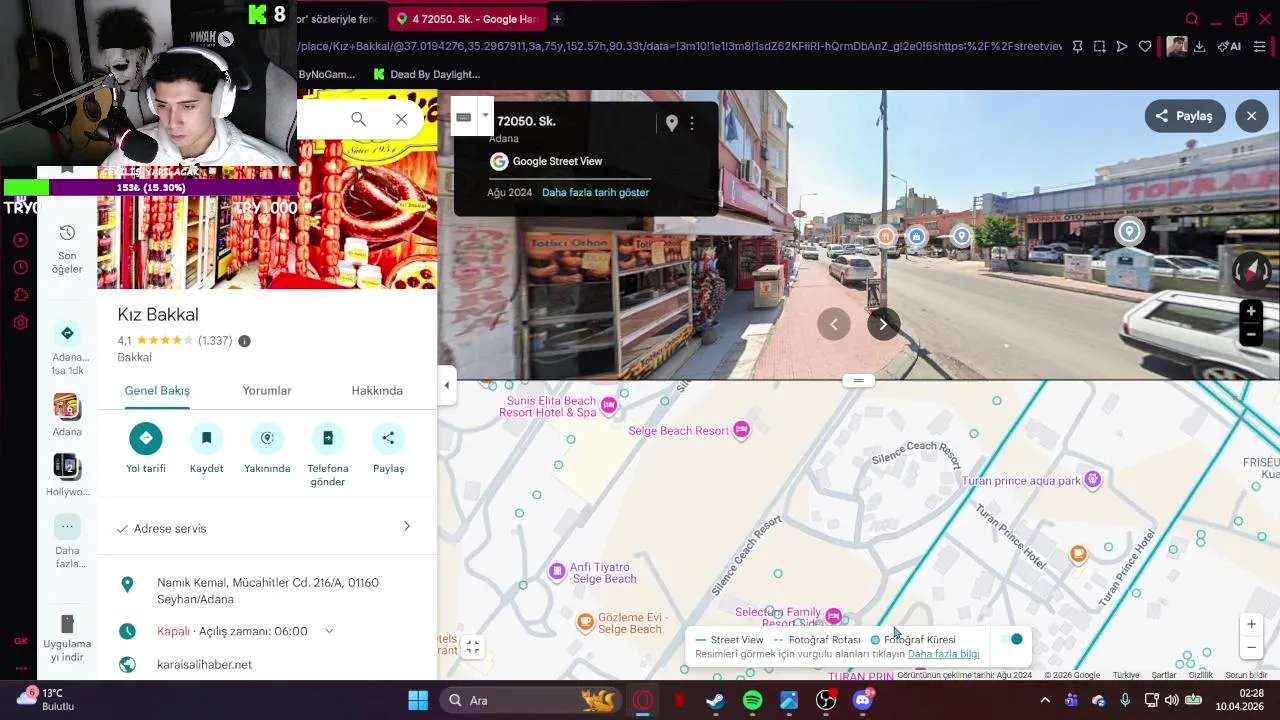Image resolution: width=1280 pixels, height=720 pixels.
Task: Click the Yol tarifi directions icon
Action: pos(146,438)
